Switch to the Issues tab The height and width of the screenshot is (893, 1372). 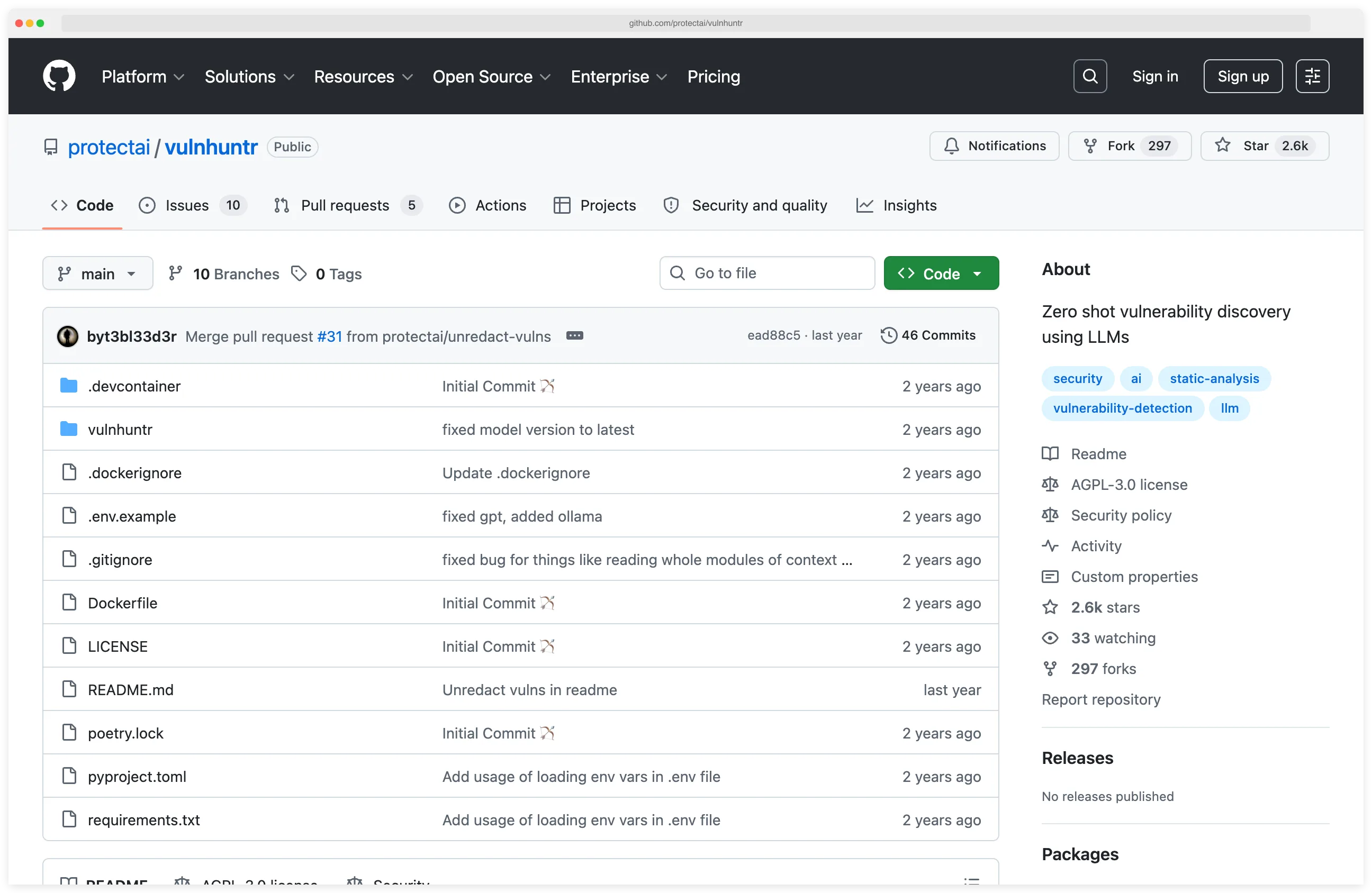point(186,205)
